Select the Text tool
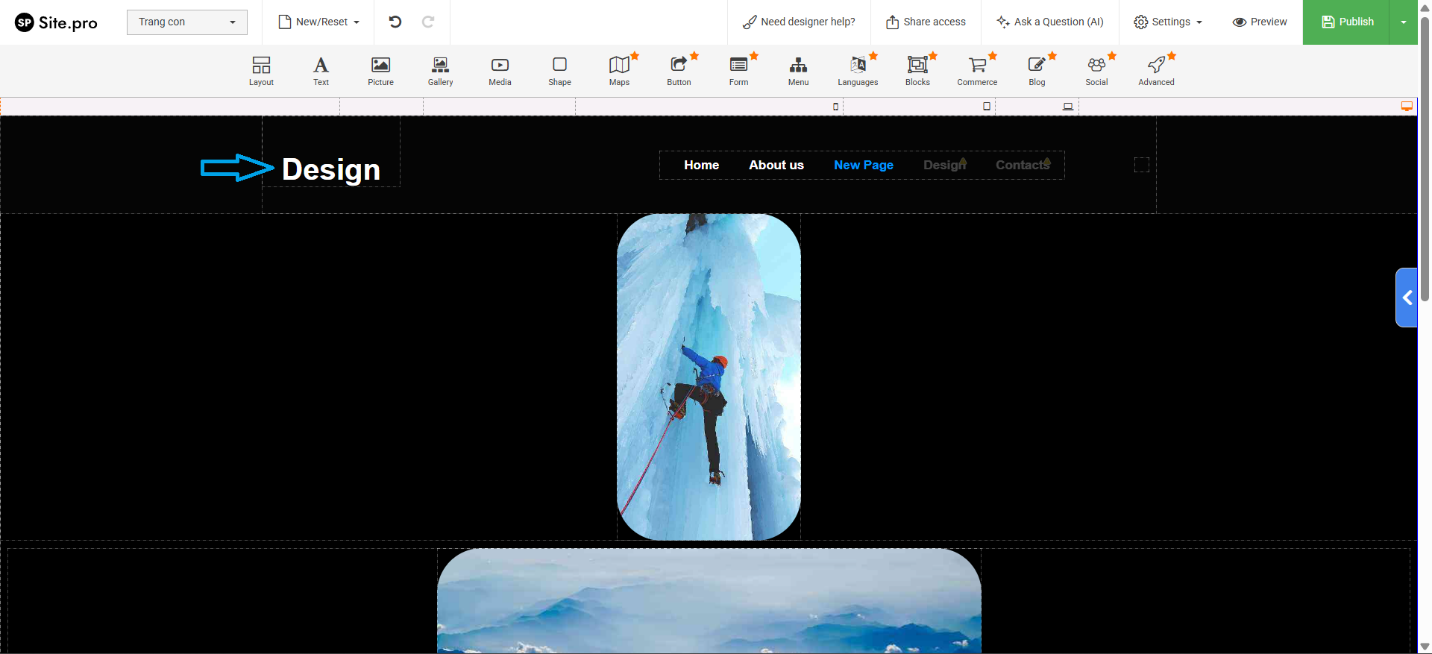The width and height of the screenshot is (1432, 654). tap(321, 66)
